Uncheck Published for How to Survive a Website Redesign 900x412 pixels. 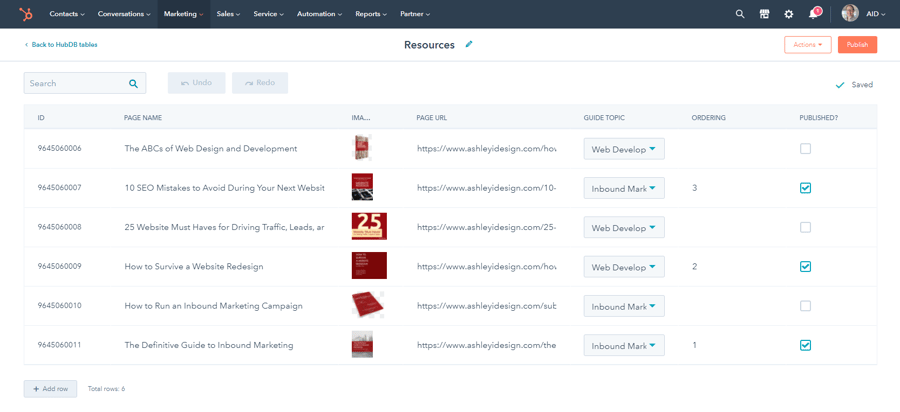point(805,266)
